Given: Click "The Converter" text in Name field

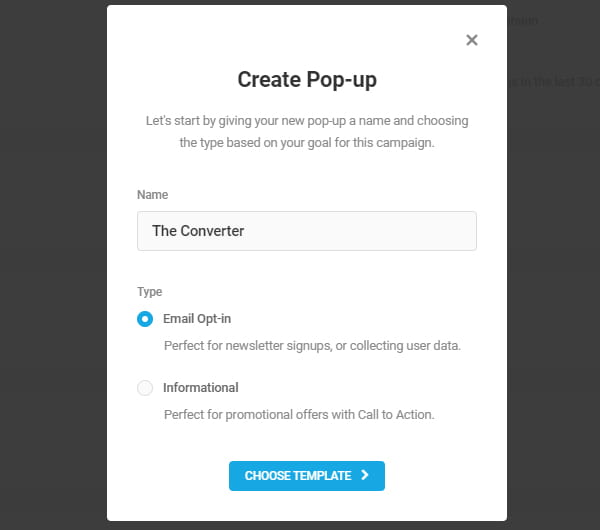Looking at the screenshot, I should [x=198, y=231].
